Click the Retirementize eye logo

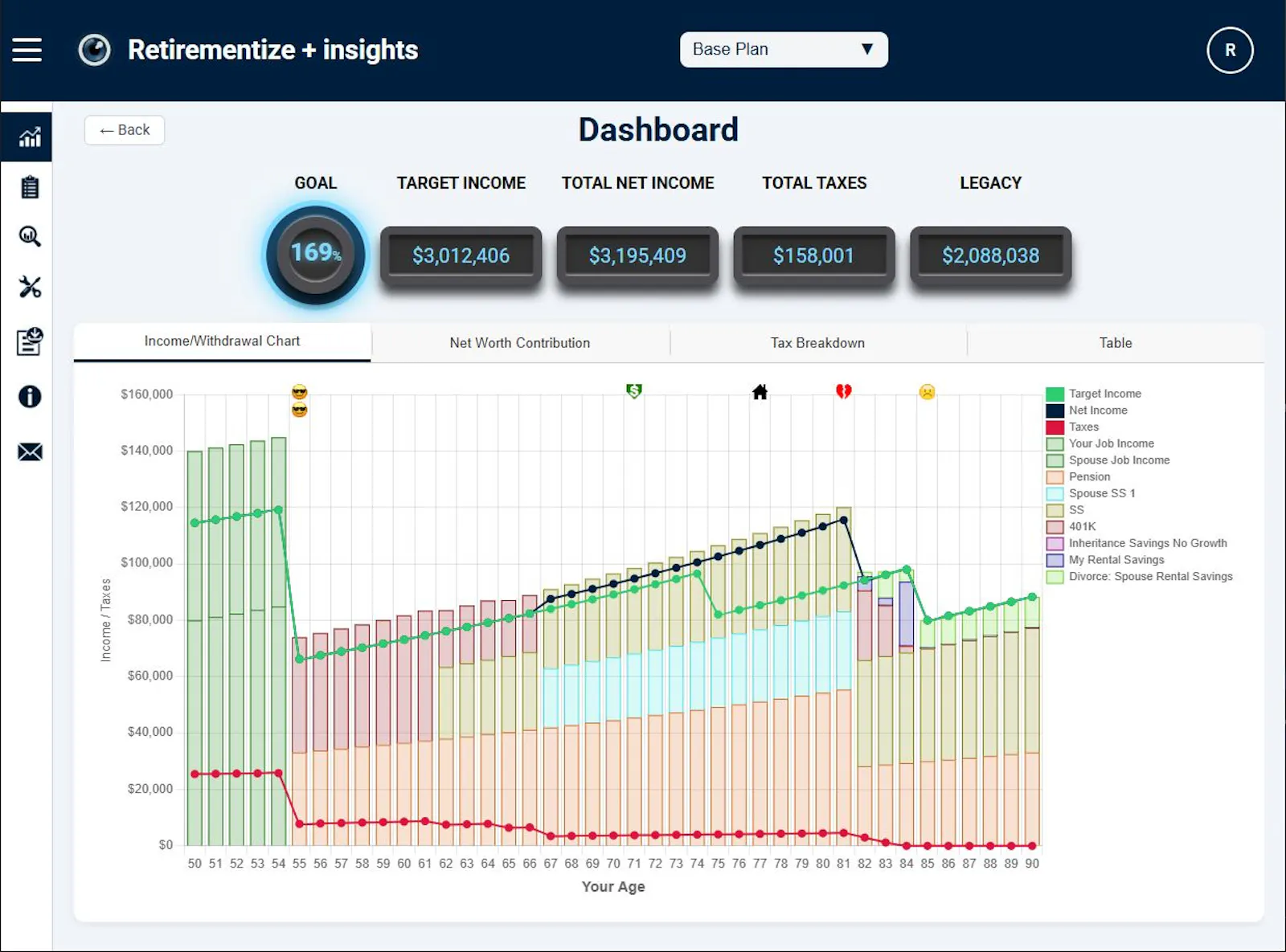94,50
